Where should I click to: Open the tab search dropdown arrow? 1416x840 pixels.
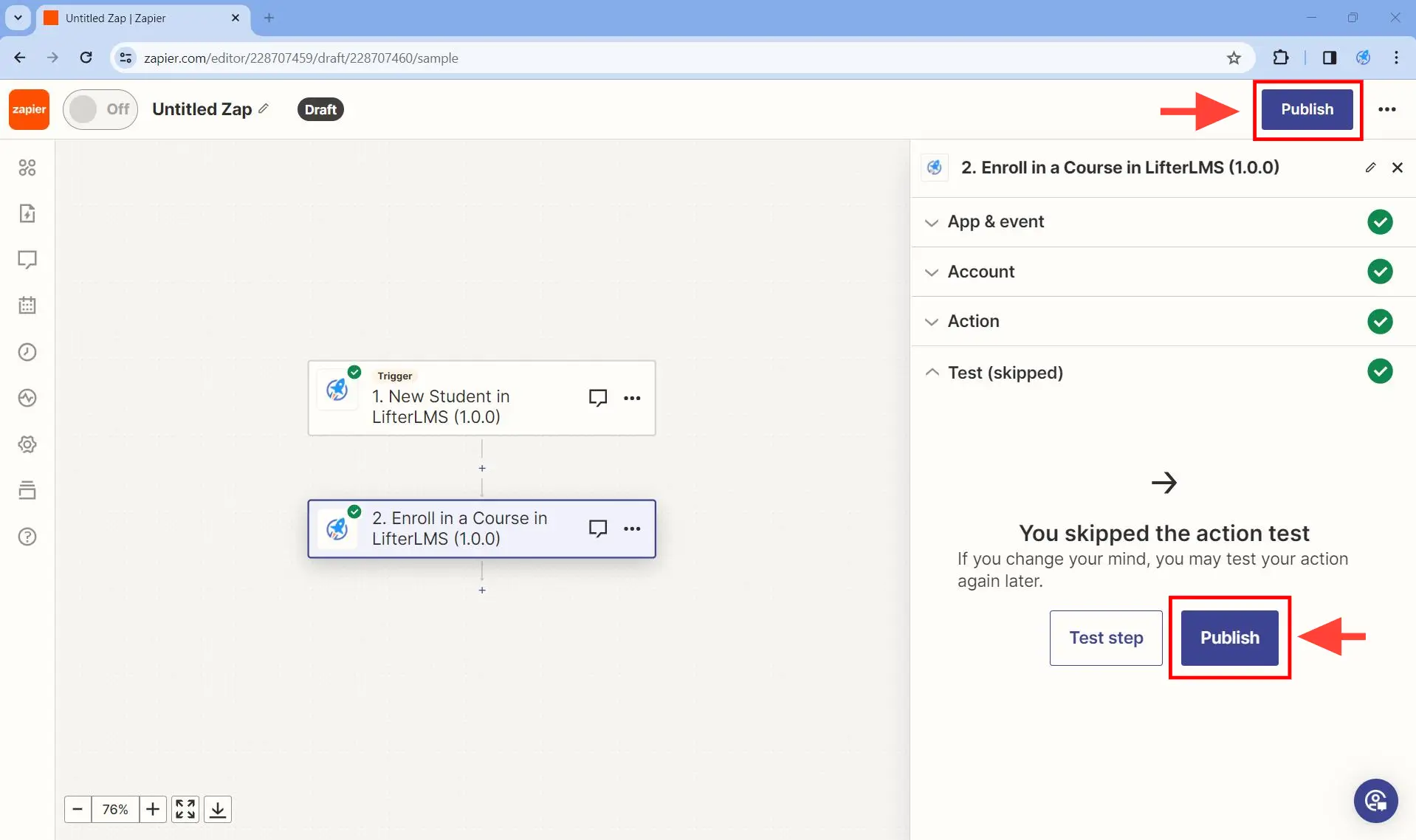coord(18,18)
